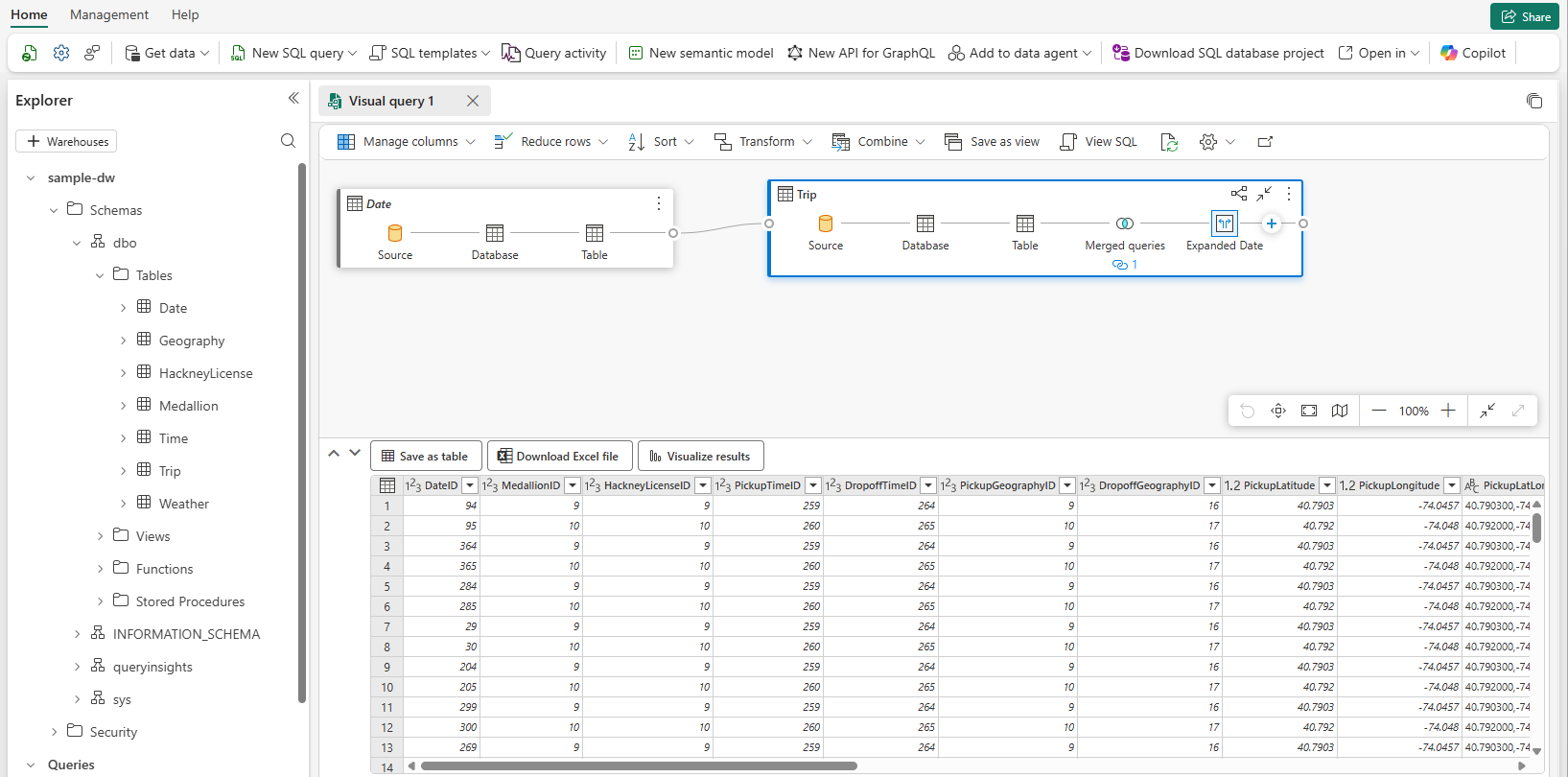Image resolution: width=1568 pixels, height=777 pixels.
Task: Open the Trip query options menu
Action: pyautogui.click(x=1289, y=194)
